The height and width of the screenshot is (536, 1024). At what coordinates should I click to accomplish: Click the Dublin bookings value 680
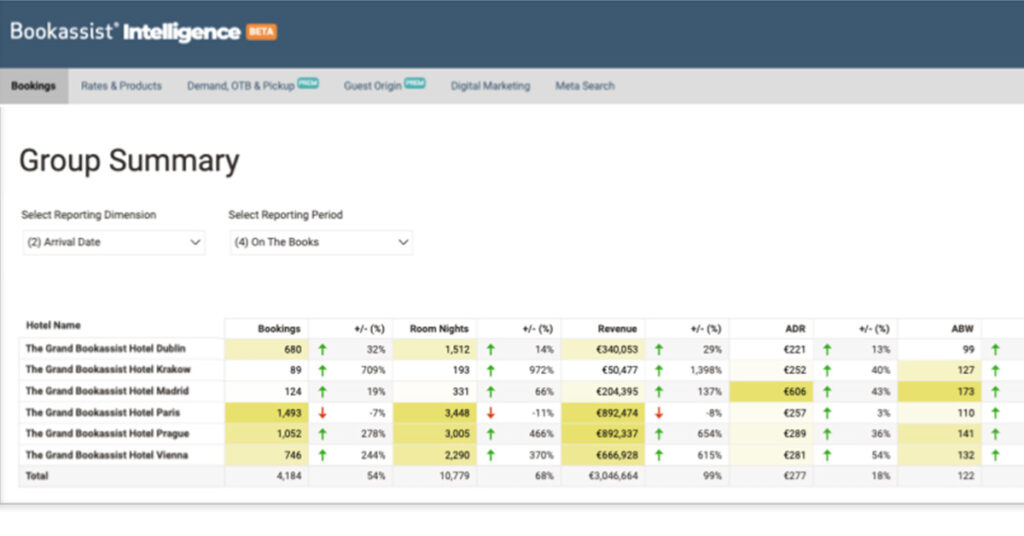[293, 349]
